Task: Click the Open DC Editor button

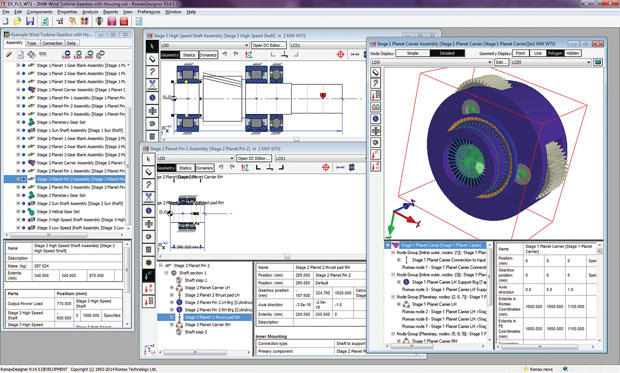Action: pos(269,45)
